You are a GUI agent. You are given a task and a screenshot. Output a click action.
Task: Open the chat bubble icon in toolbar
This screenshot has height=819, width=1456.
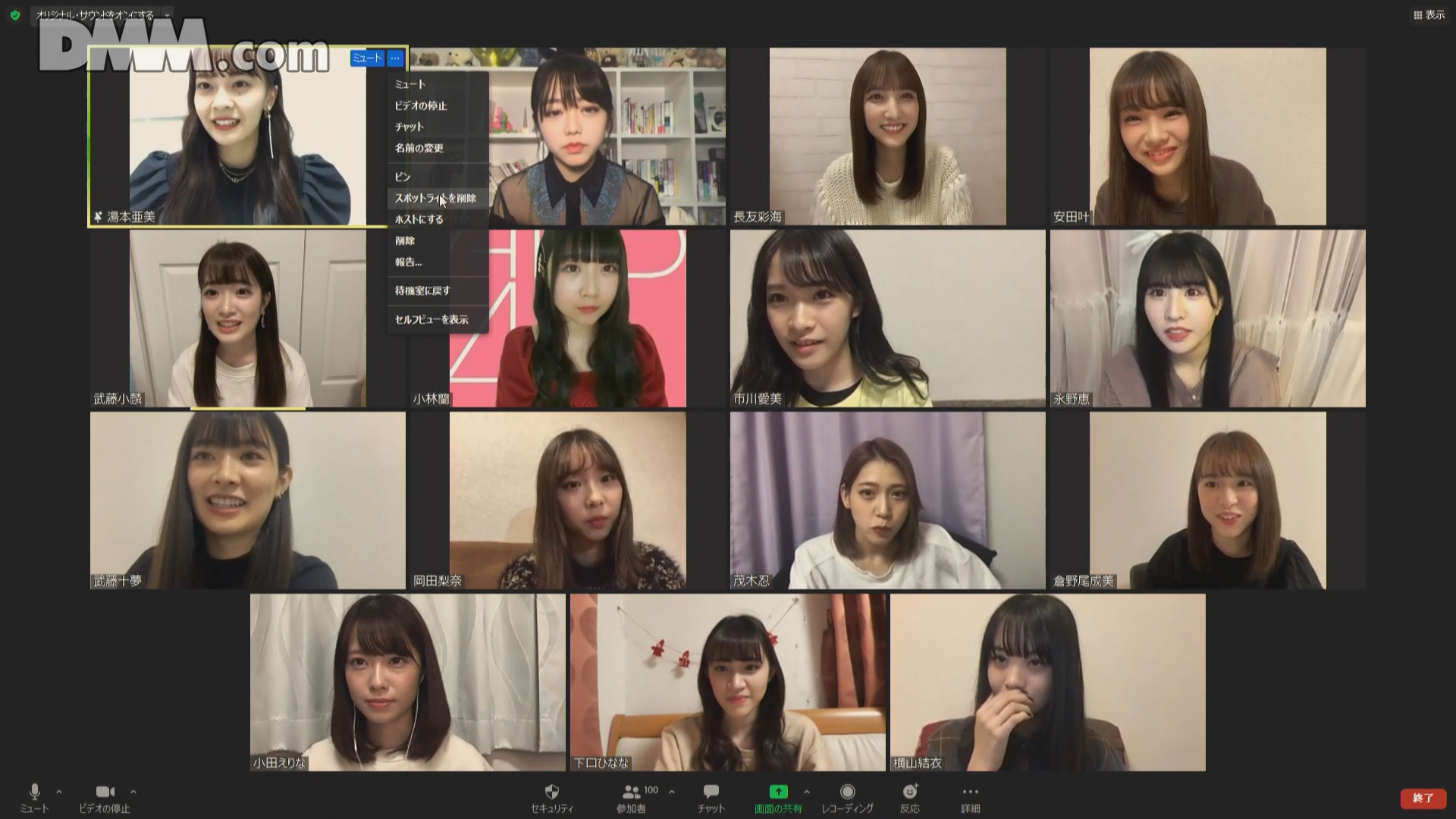[x=711, y=792]
